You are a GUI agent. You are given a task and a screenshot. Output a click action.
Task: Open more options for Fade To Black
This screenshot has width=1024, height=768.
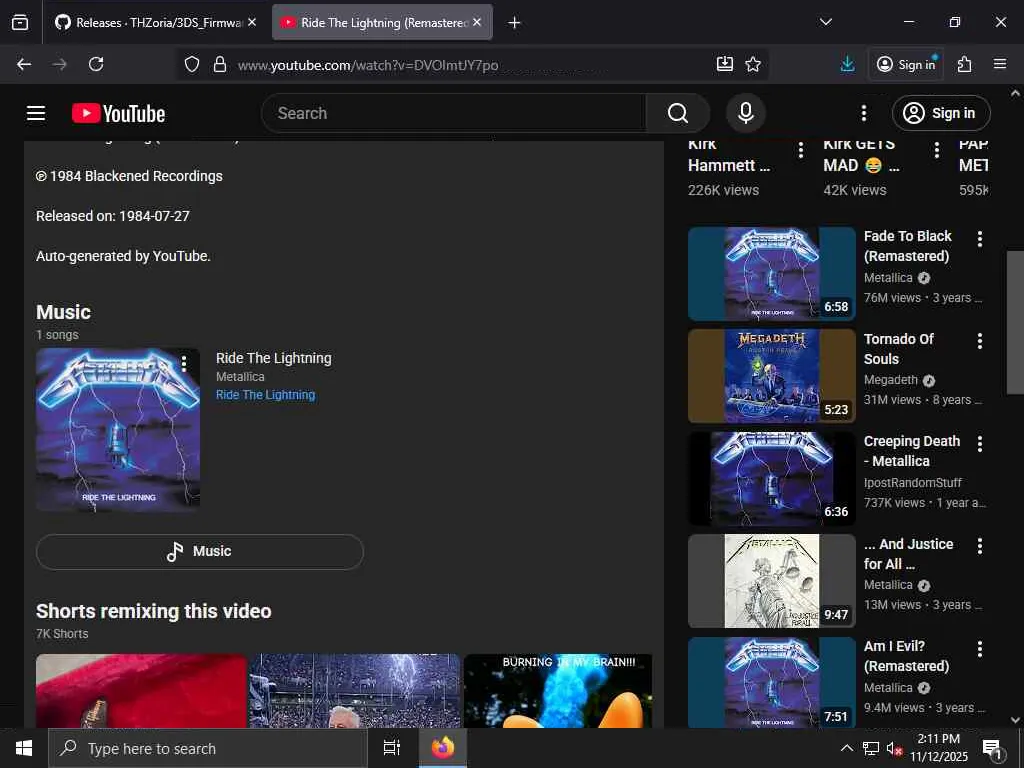pyautogui.click(x=980, y=239)
